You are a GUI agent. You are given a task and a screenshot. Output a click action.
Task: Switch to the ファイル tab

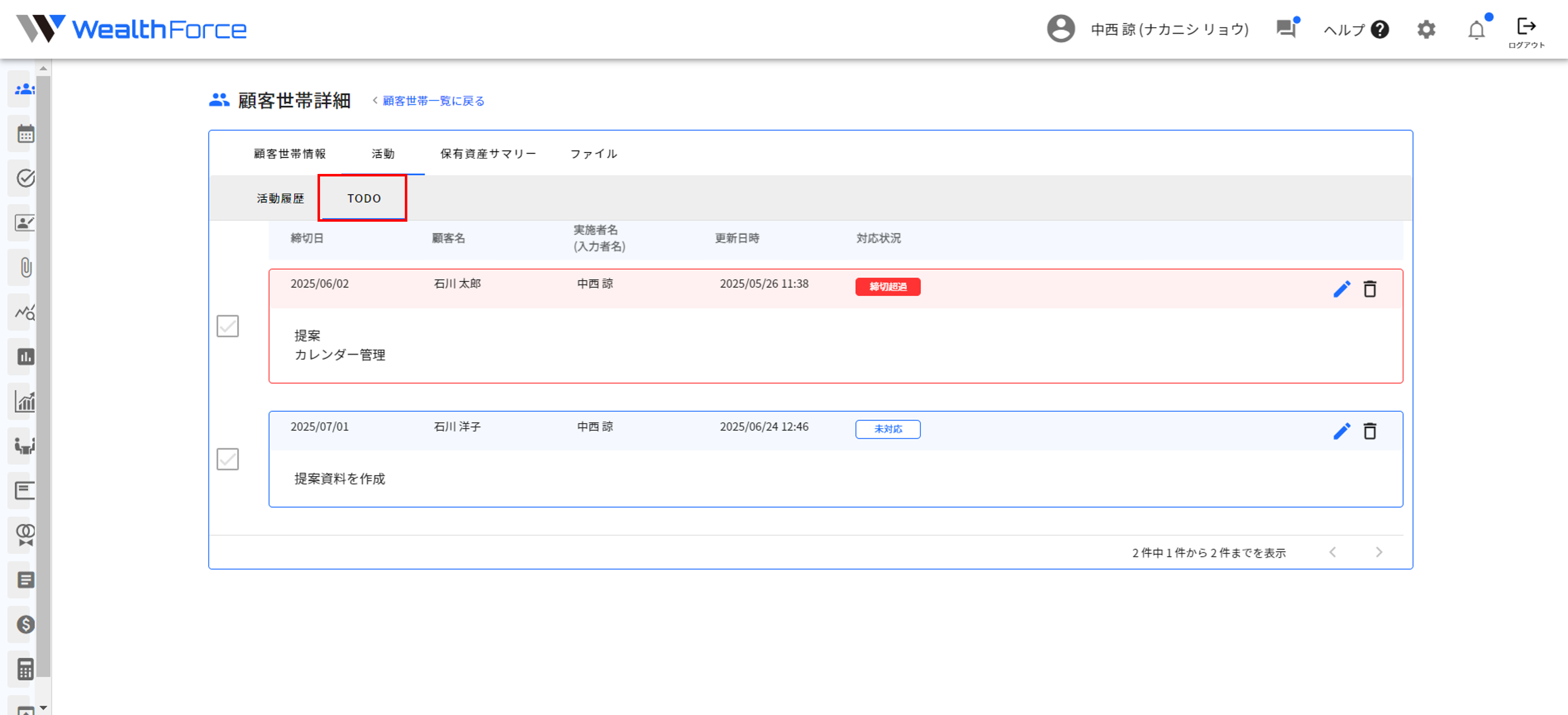(593, 154)
